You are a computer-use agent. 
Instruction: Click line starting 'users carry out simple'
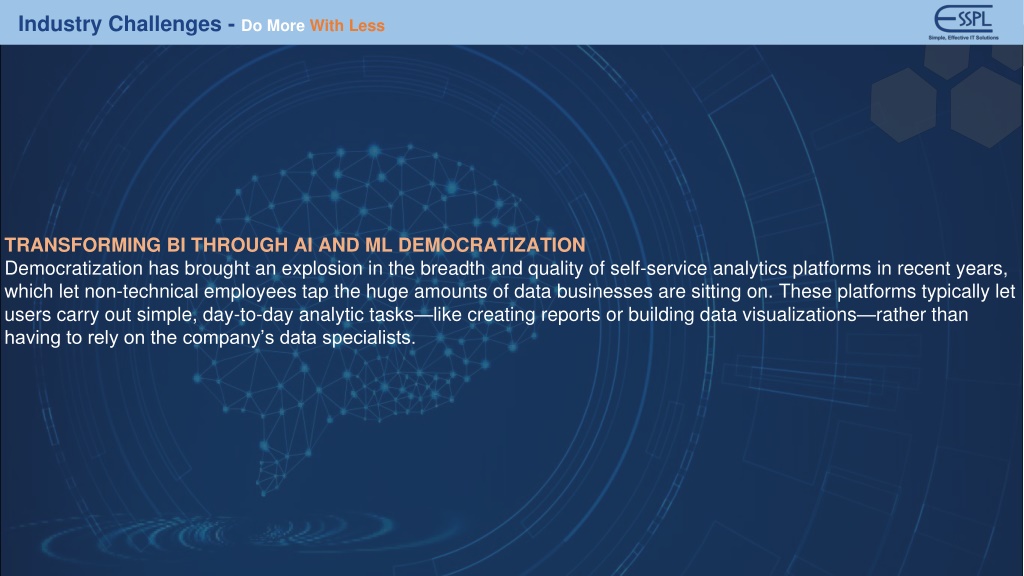(x=486, y=315)
